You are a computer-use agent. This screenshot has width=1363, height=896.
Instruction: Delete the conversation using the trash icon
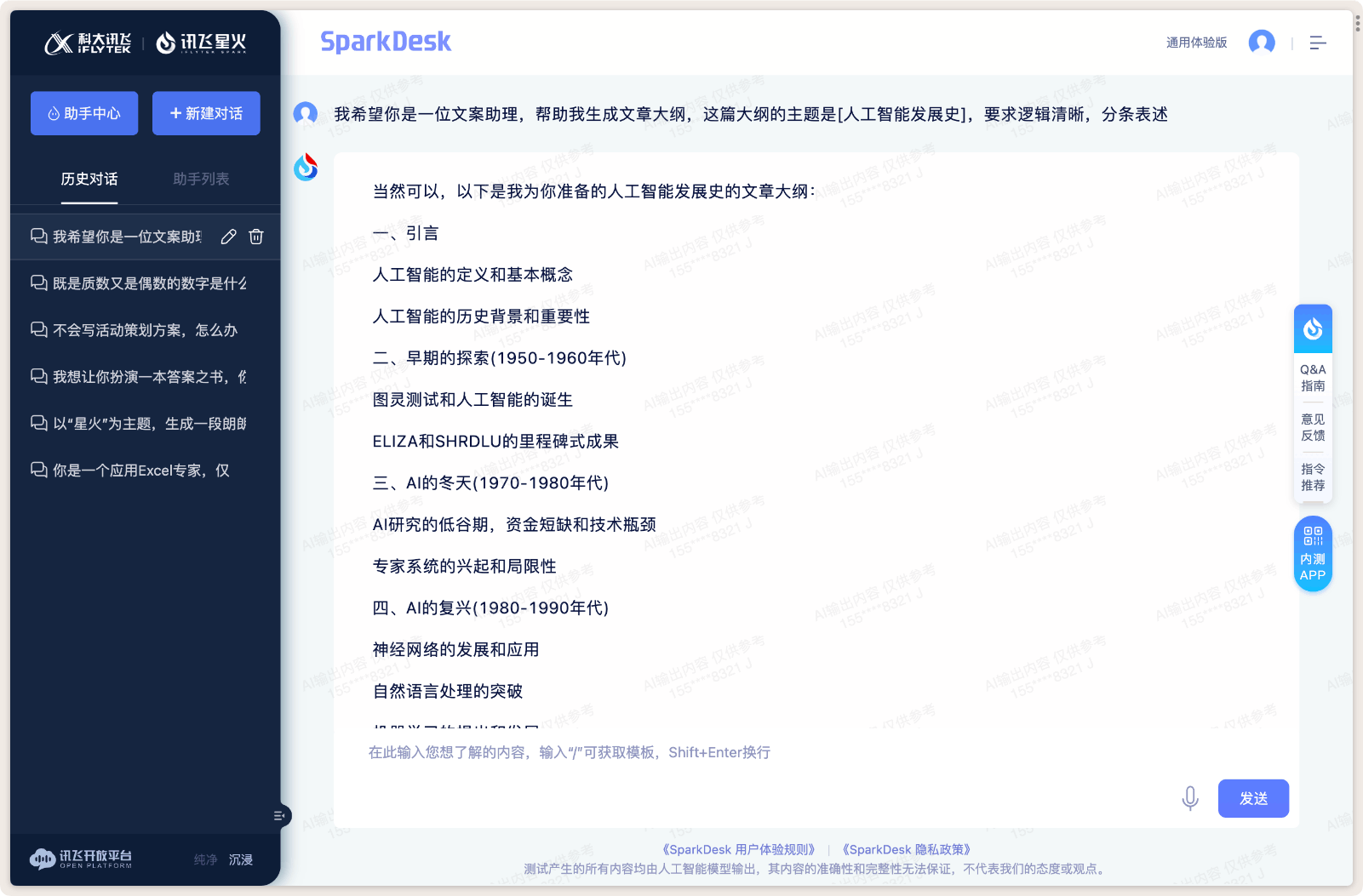(x=255, y=237)
